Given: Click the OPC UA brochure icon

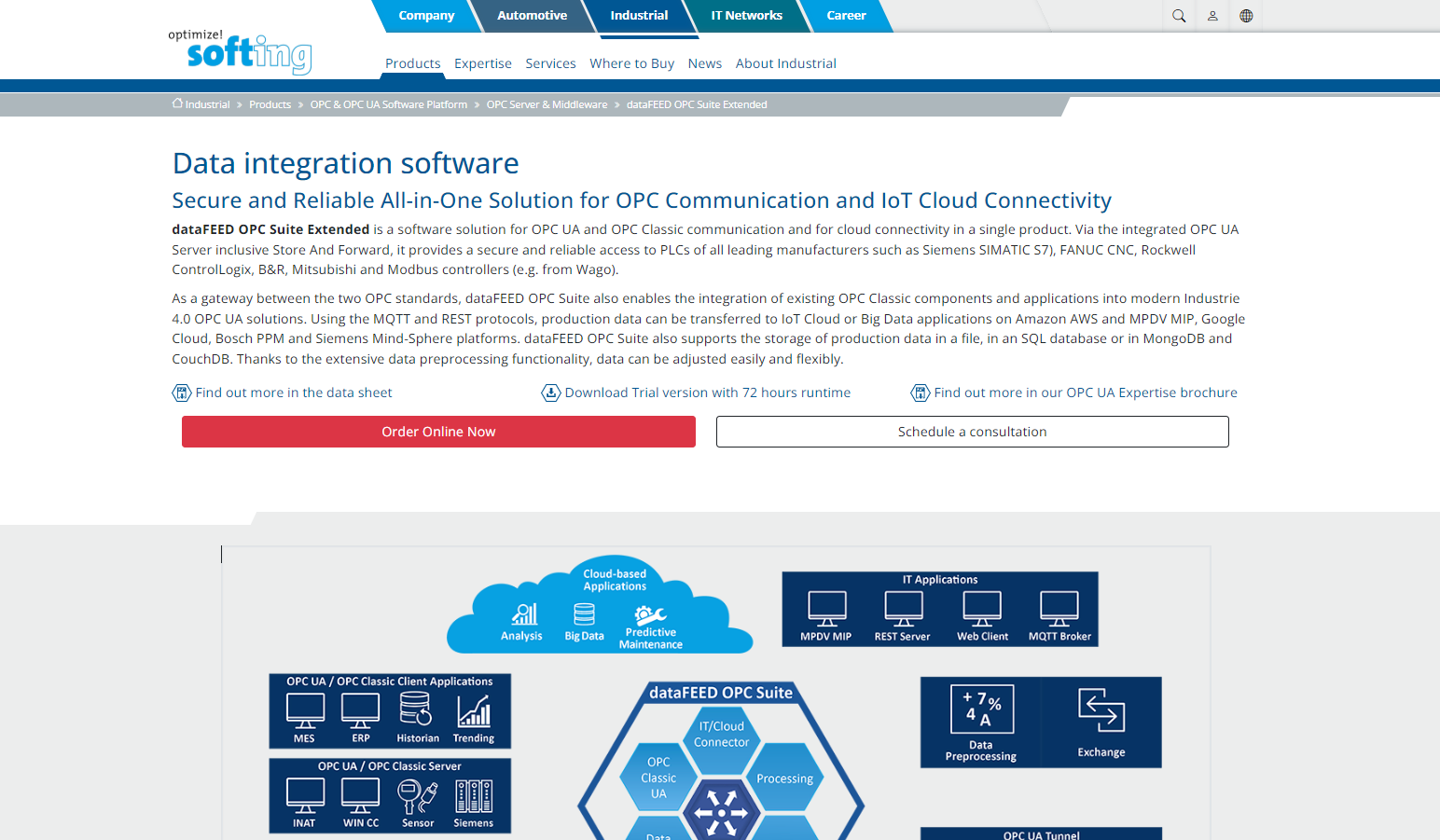Looking at the screenshot, I should 921,392.
